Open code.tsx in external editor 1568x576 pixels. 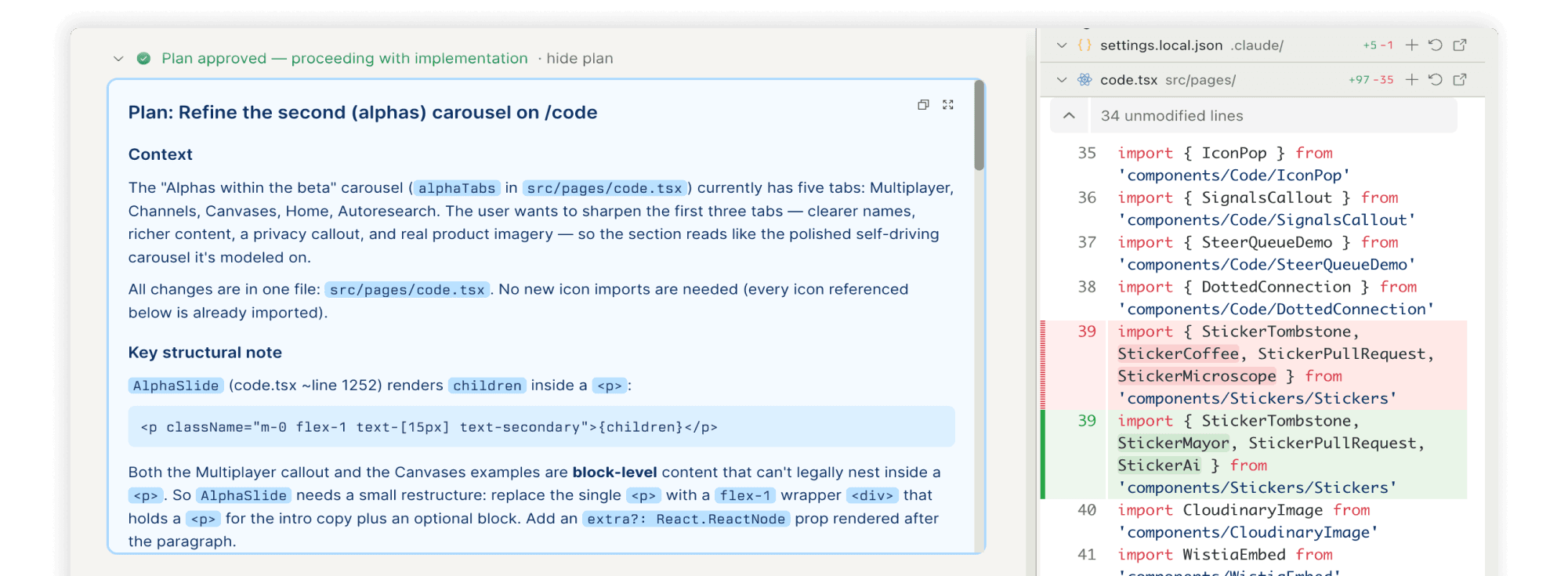1460,80
